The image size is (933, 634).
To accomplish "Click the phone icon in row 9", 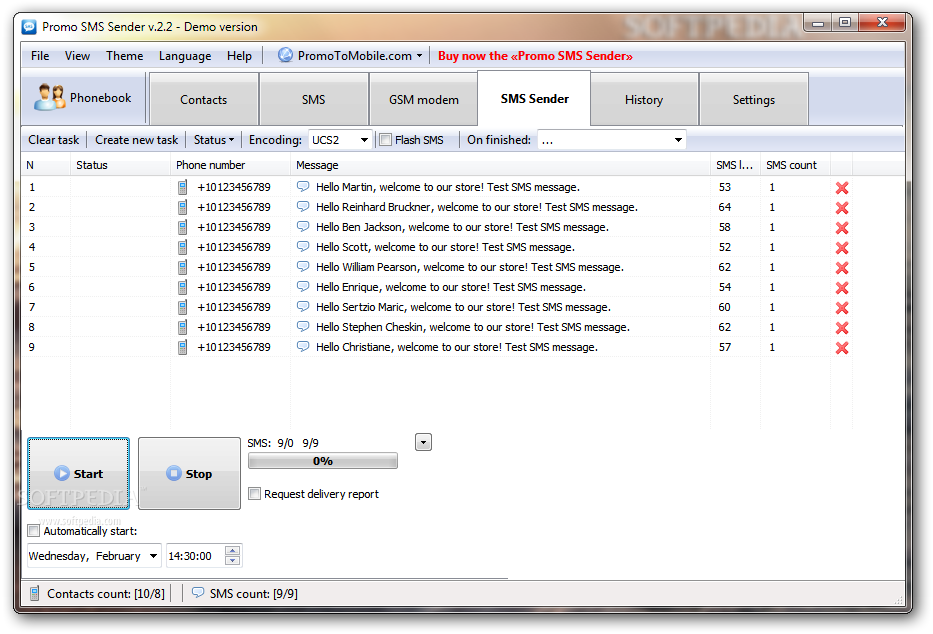I will tap(183, 347).
